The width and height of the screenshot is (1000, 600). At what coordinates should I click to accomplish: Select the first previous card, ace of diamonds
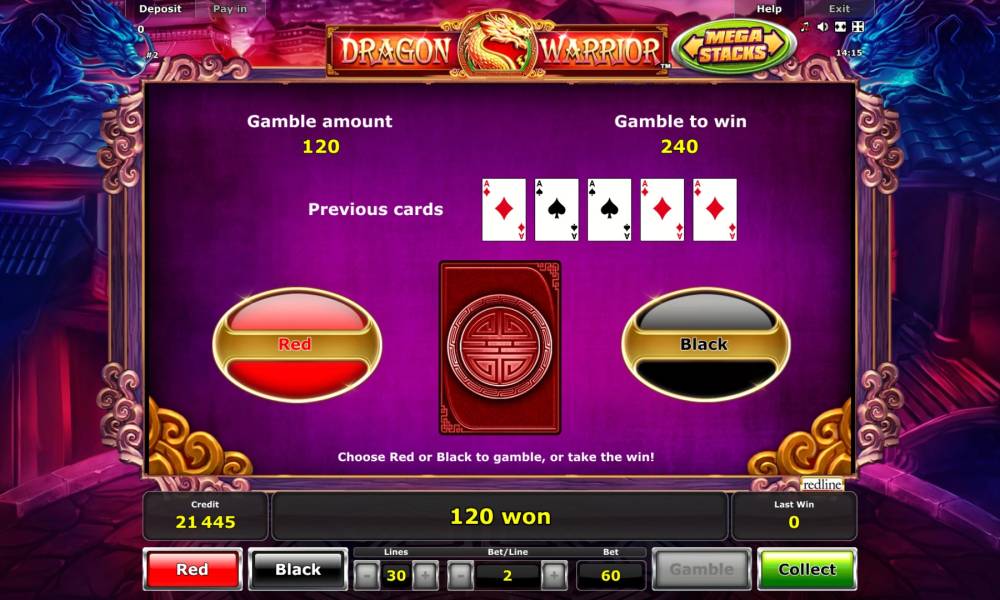[504, 210]
